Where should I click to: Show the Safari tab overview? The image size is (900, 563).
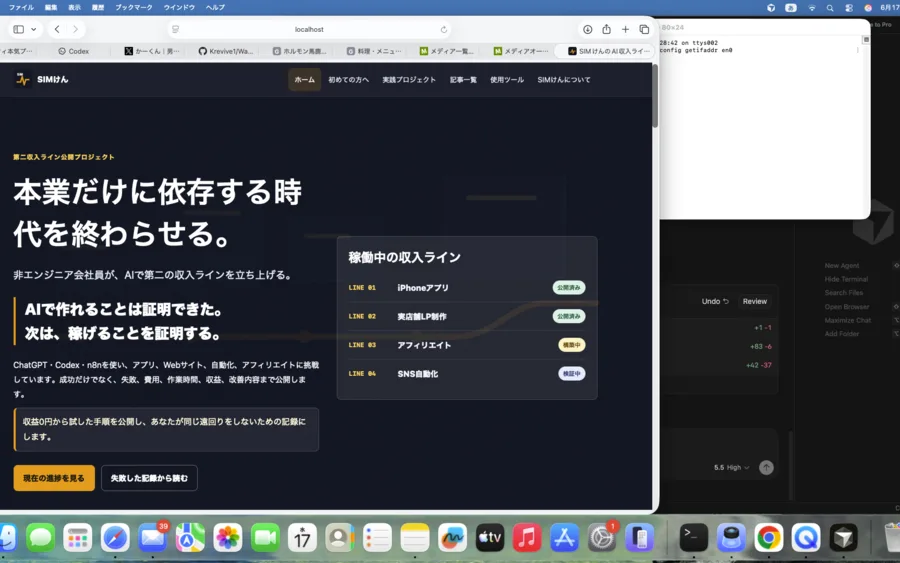[644, 29]
